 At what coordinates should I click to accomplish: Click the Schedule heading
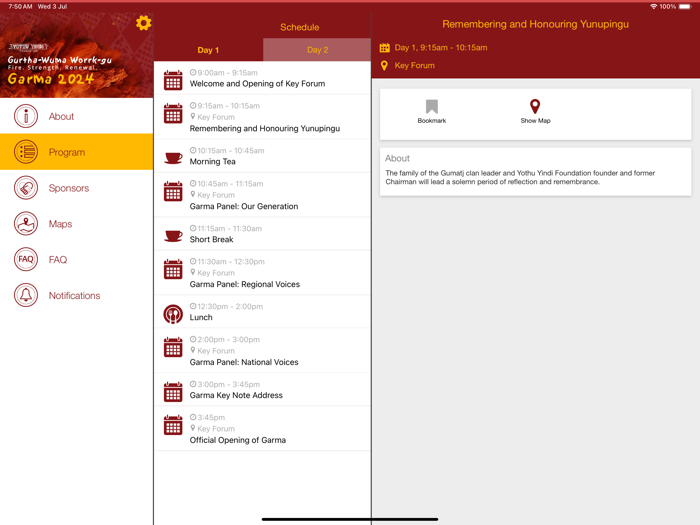point(300,27)
